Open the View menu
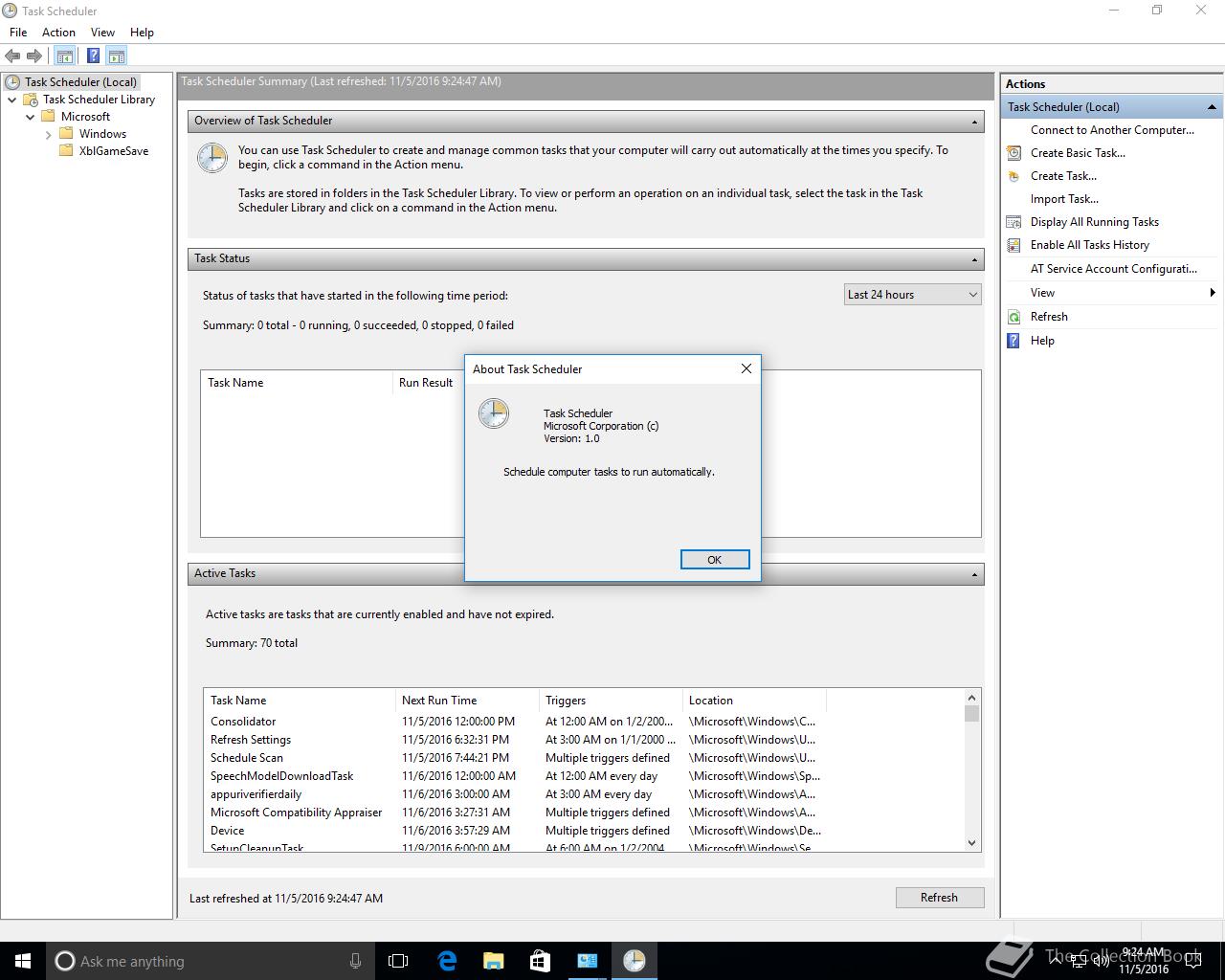 [102, 32]
